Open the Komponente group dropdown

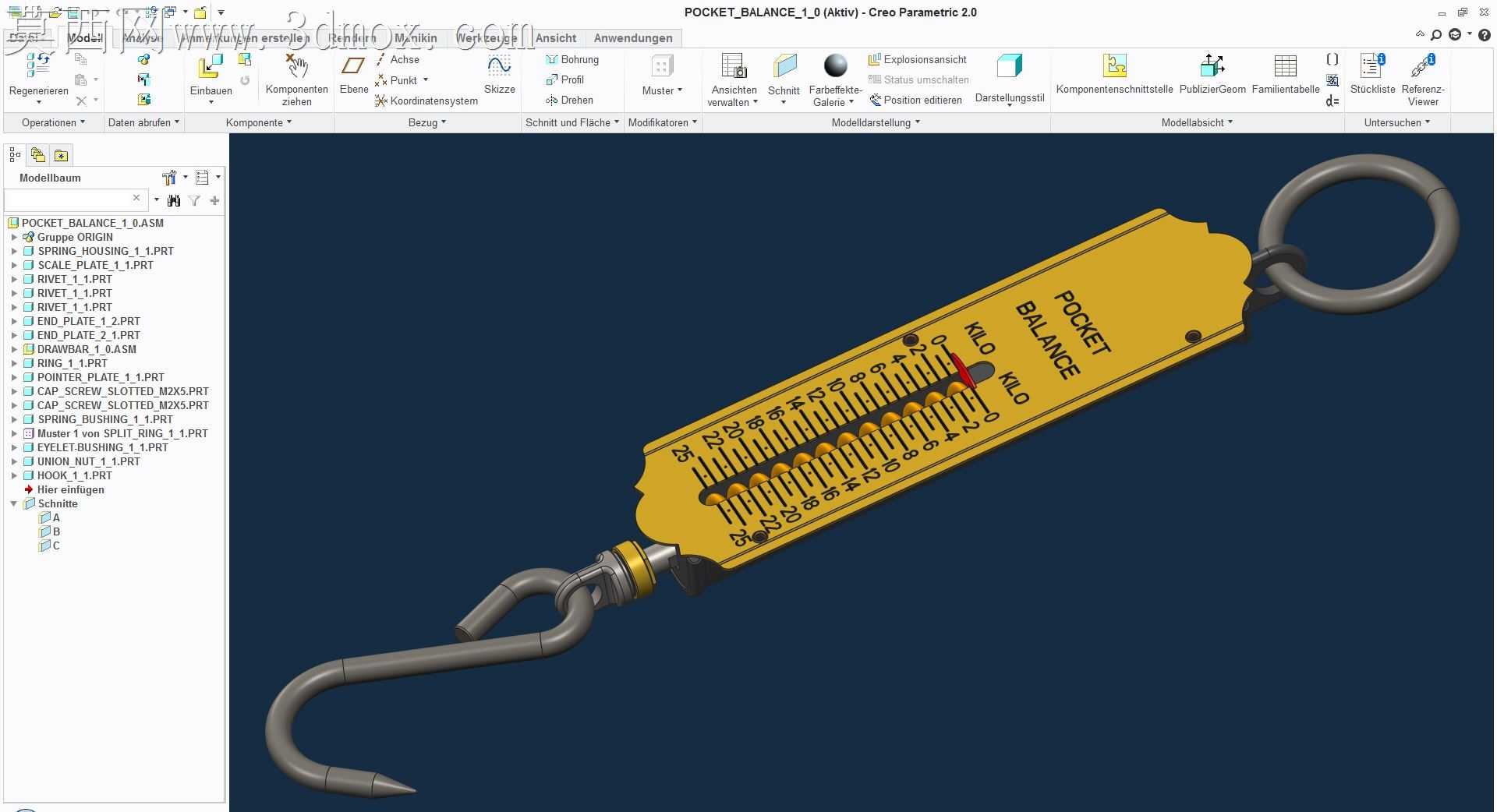259,122
